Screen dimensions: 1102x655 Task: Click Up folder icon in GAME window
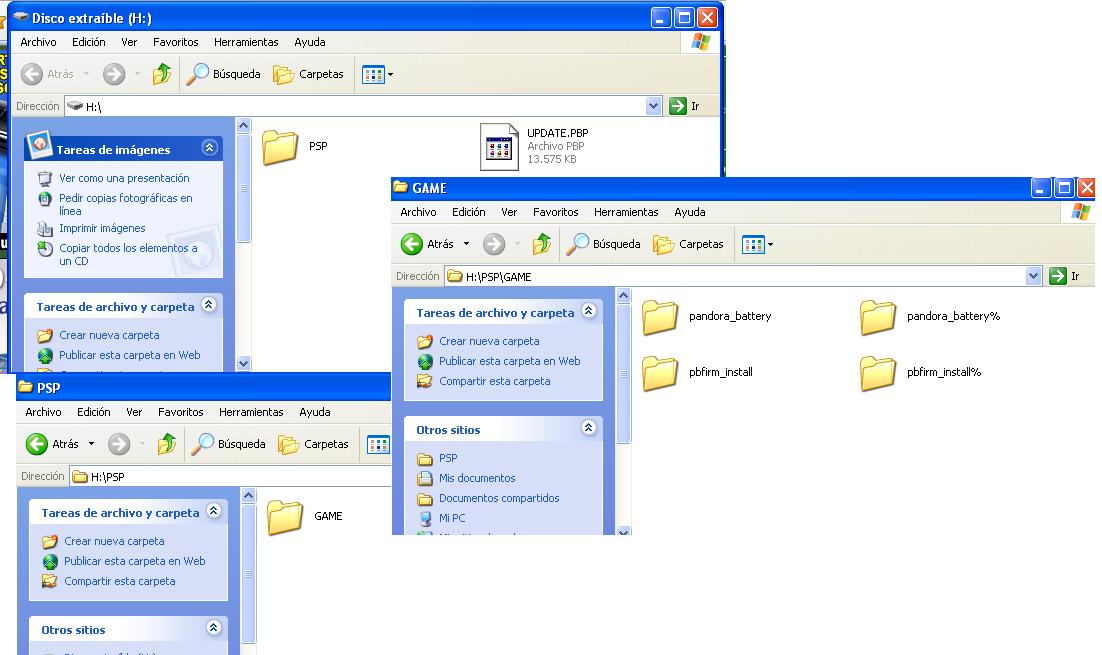click(x=542, y=245)
